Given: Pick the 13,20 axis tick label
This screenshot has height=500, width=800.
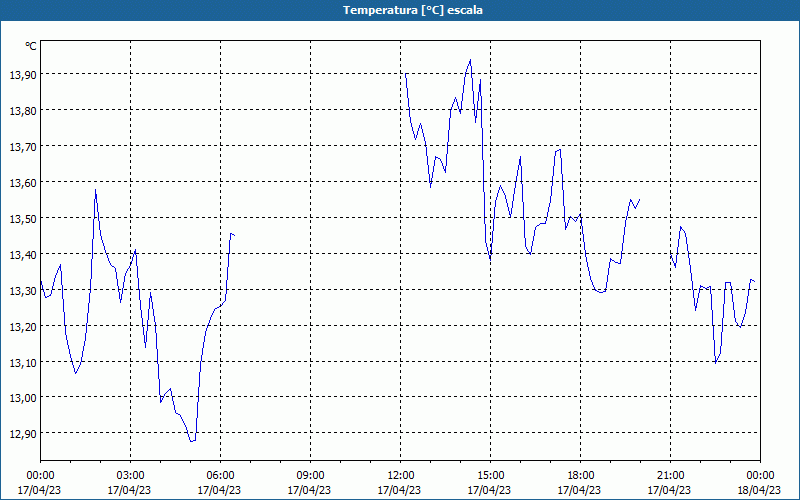Looking at the screenshot, I should coord(23,327).
